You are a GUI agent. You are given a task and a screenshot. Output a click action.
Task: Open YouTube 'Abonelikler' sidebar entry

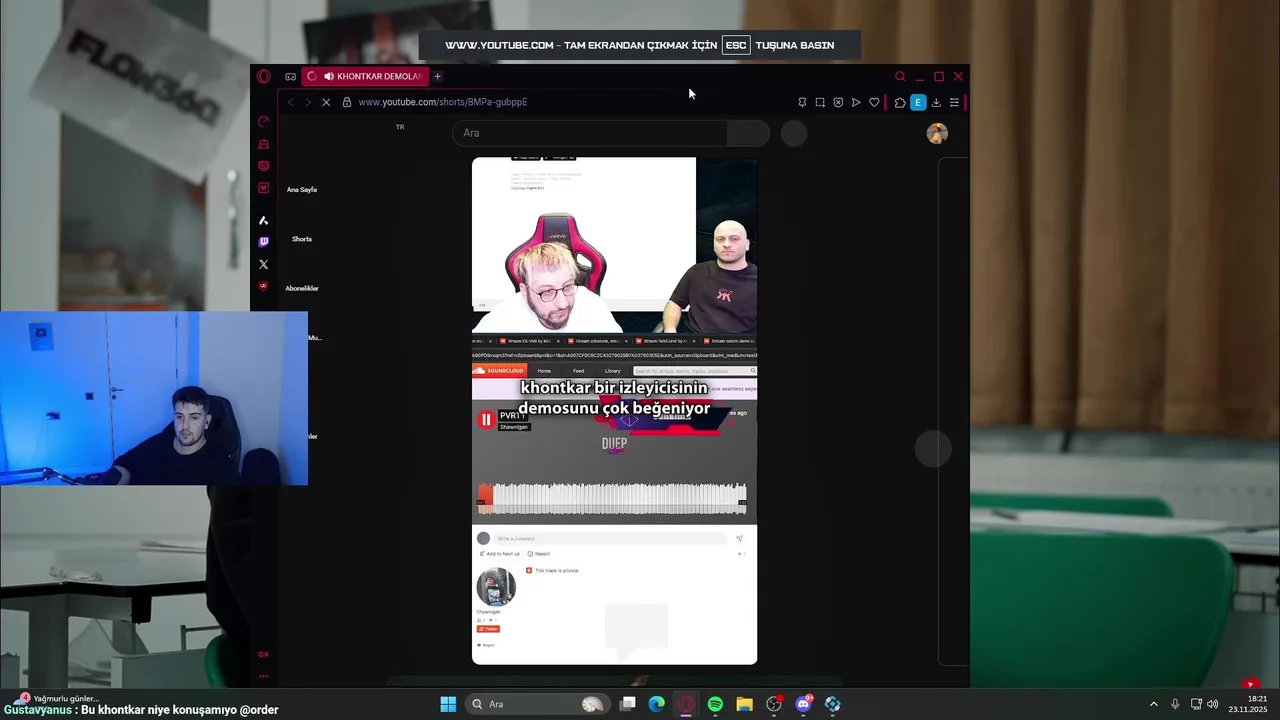point(302,288)
